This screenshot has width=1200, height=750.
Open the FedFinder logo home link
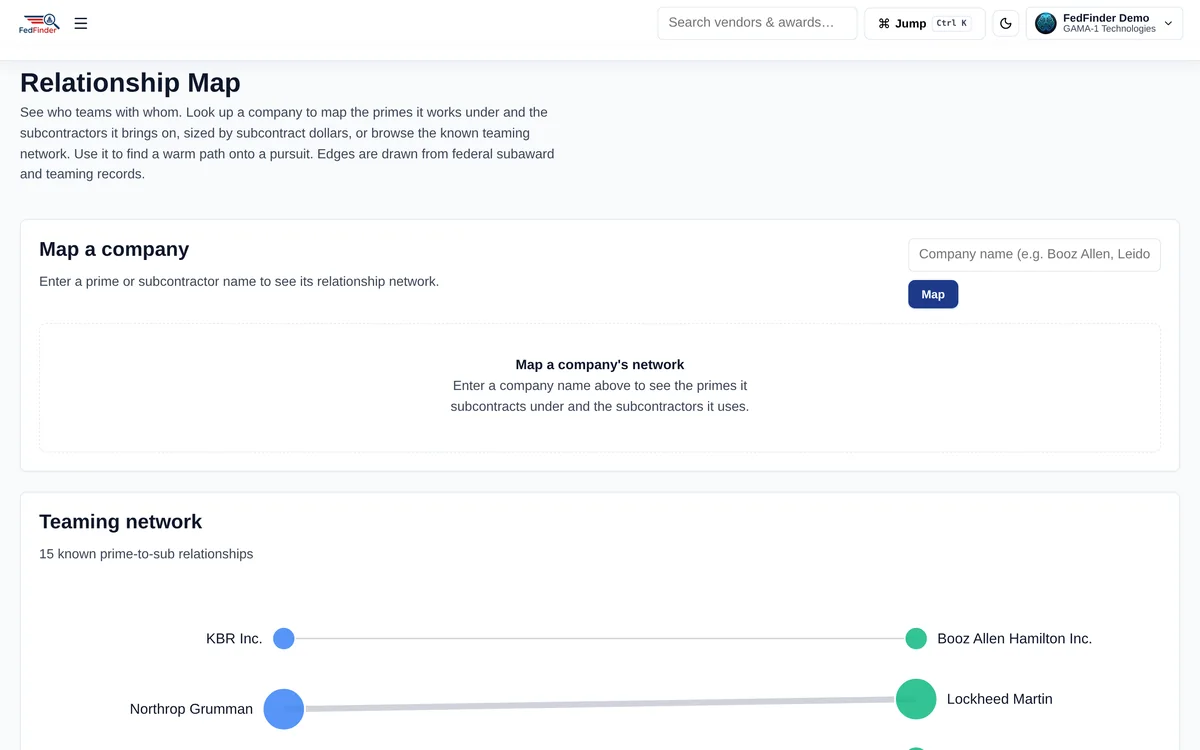(39, 23)
